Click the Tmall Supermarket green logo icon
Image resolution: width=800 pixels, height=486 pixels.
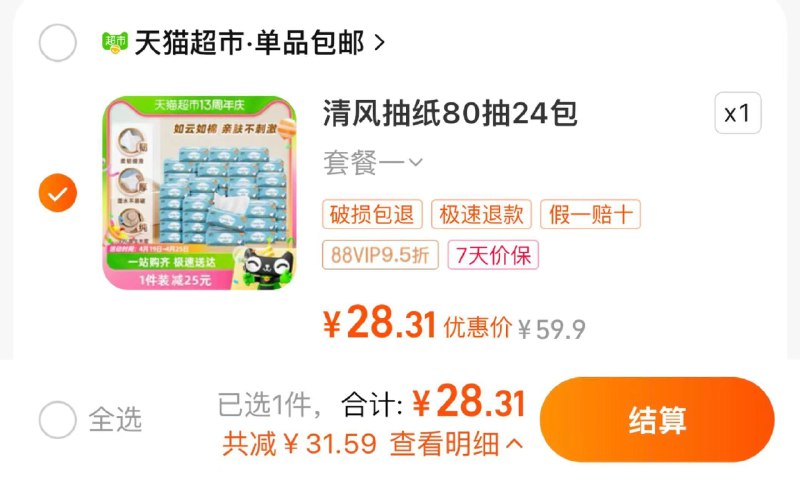[115, 42]
